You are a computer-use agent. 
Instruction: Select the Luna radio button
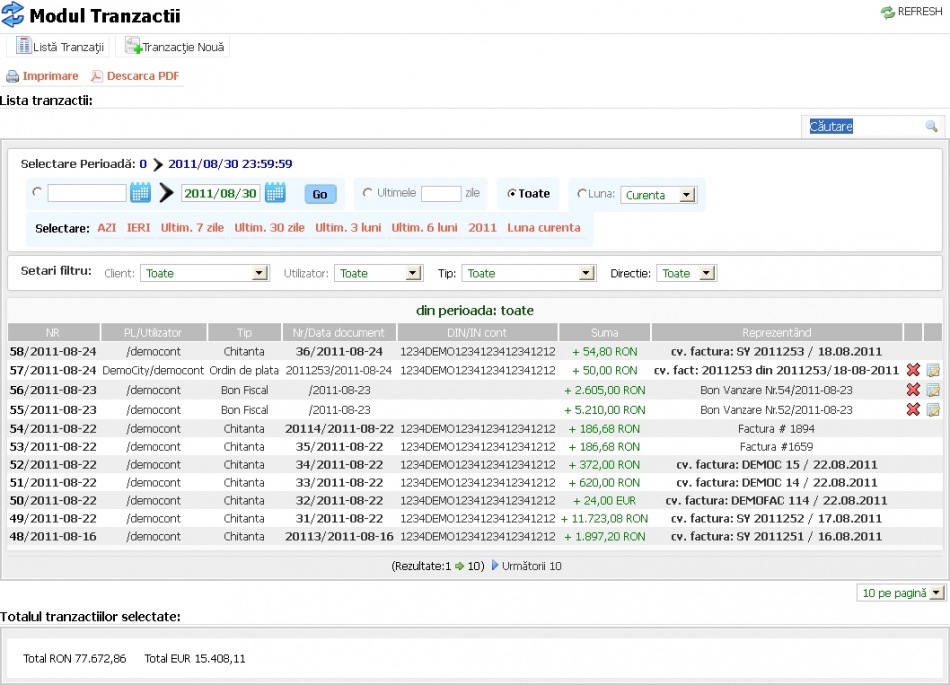pyautogui.click(x=582, y=194)
